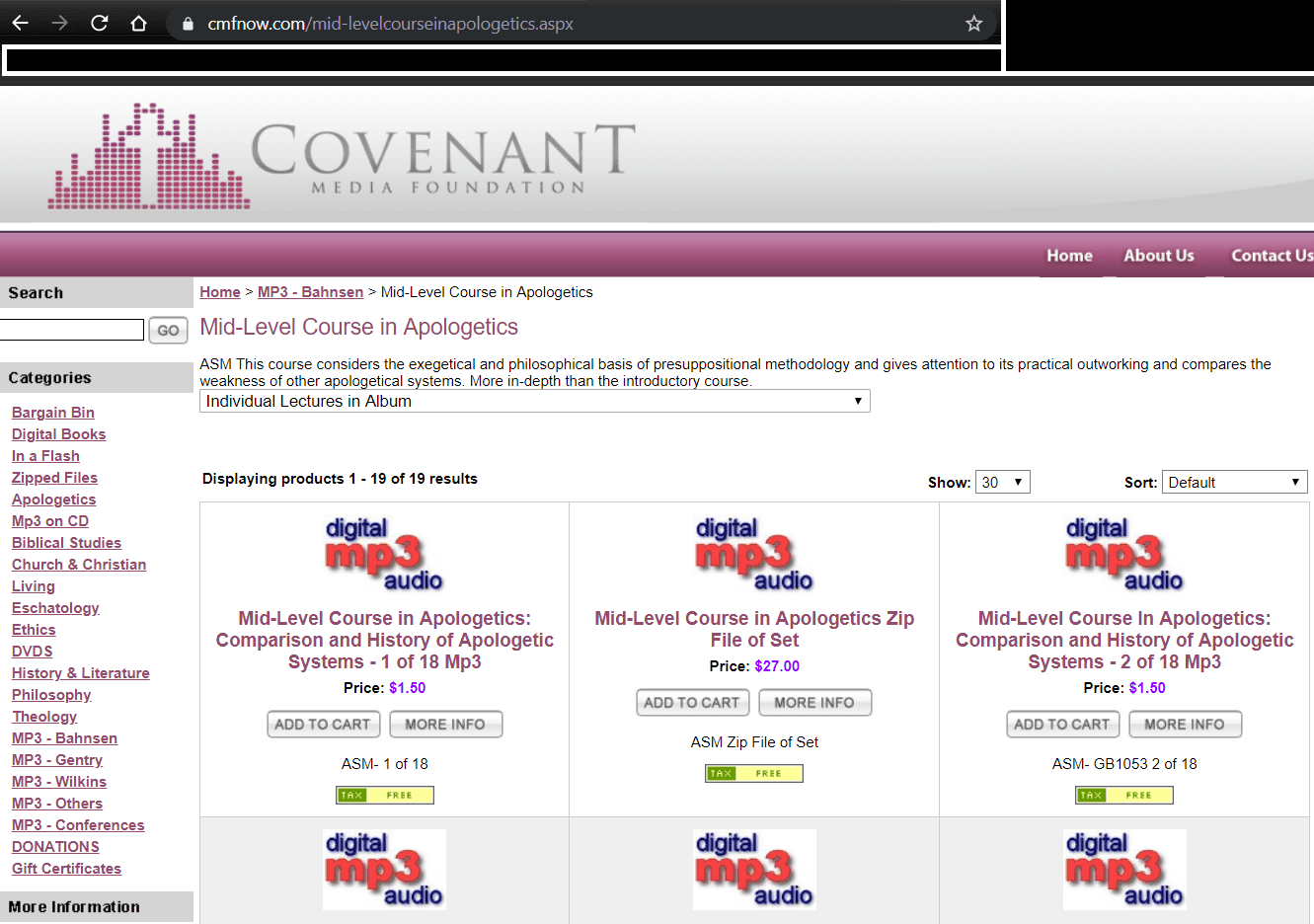
Task: Click More Info for lecture 2 of 18
Action: coord(1185,725)
